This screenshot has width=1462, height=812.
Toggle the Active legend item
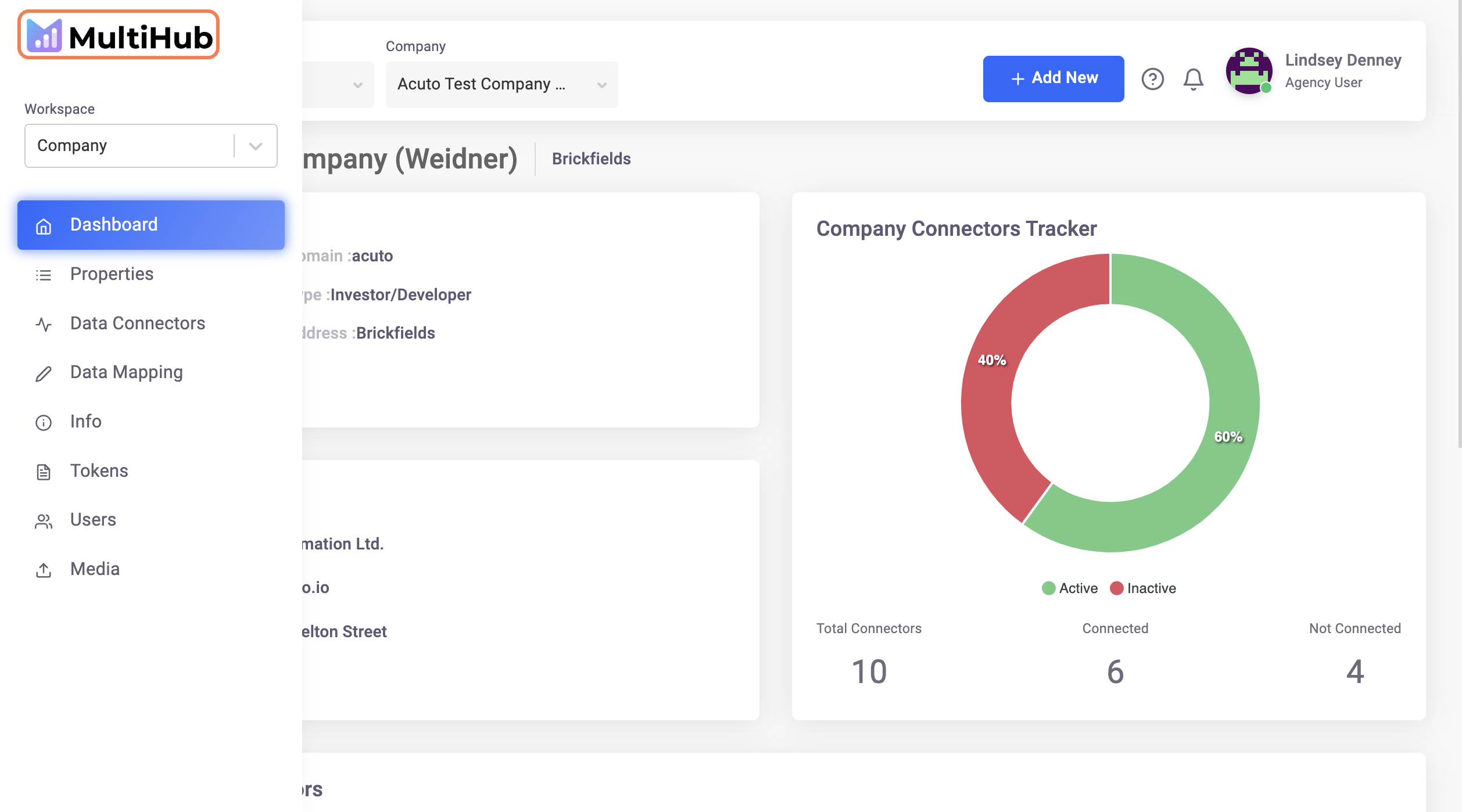(1070, 588)
